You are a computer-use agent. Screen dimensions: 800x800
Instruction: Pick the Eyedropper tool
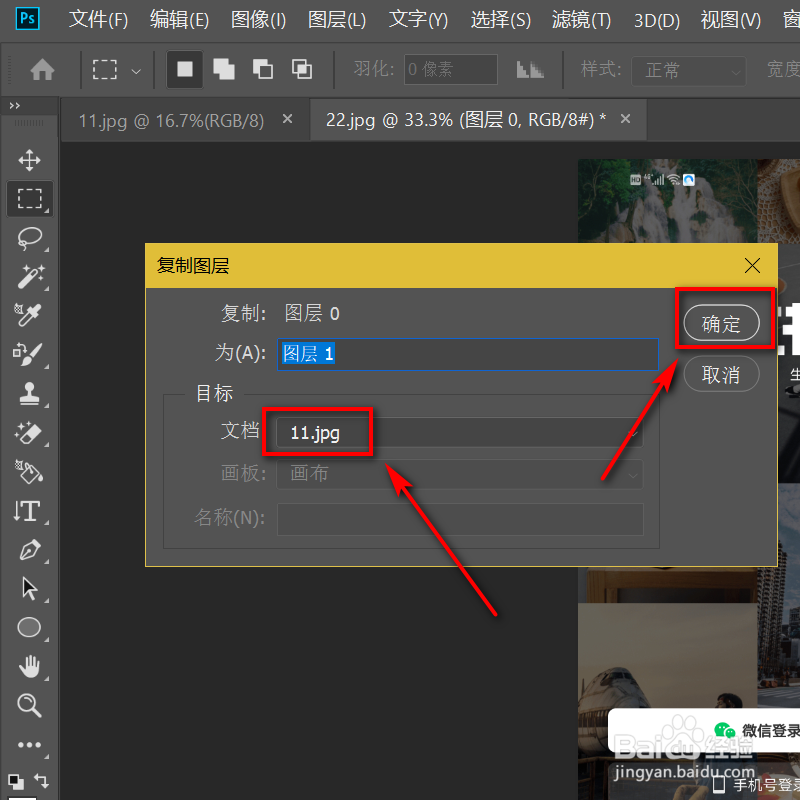click(x=29, y=315)
